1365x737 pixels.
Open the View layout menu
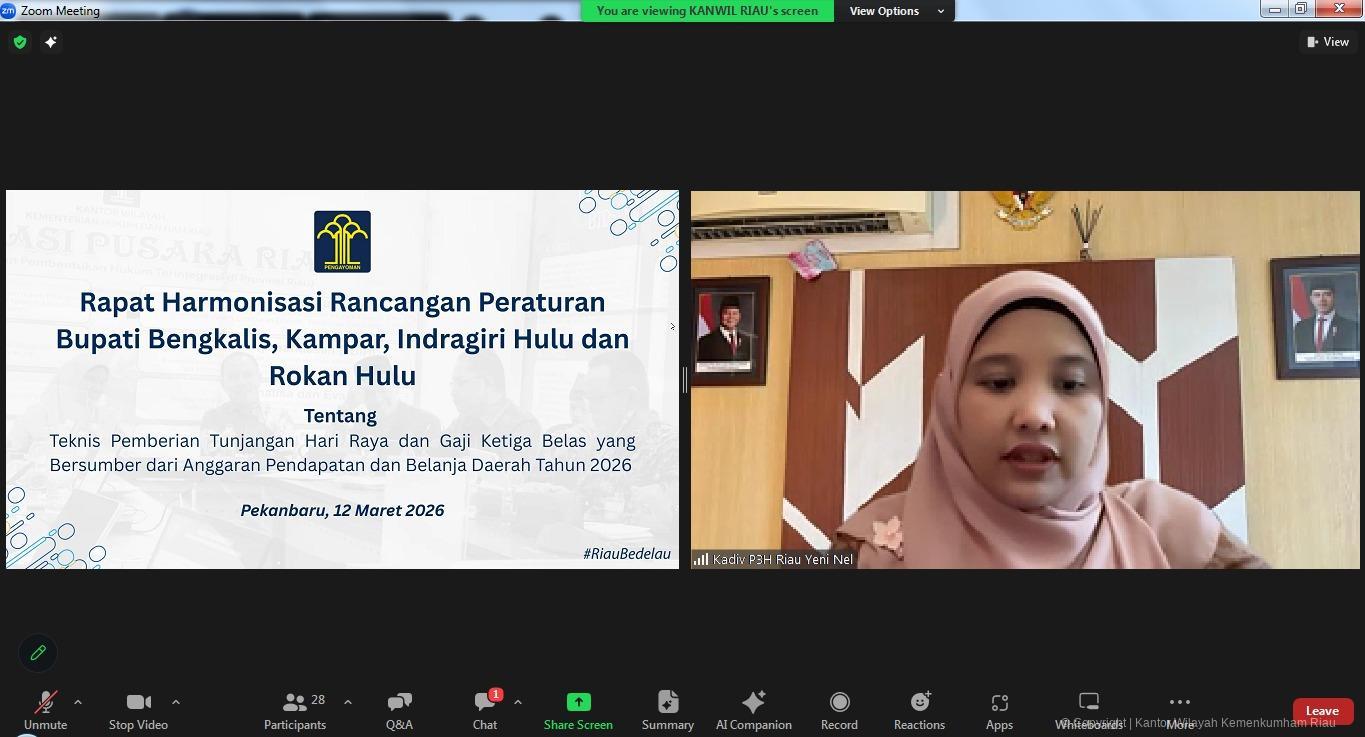(x=1327, y=42)
